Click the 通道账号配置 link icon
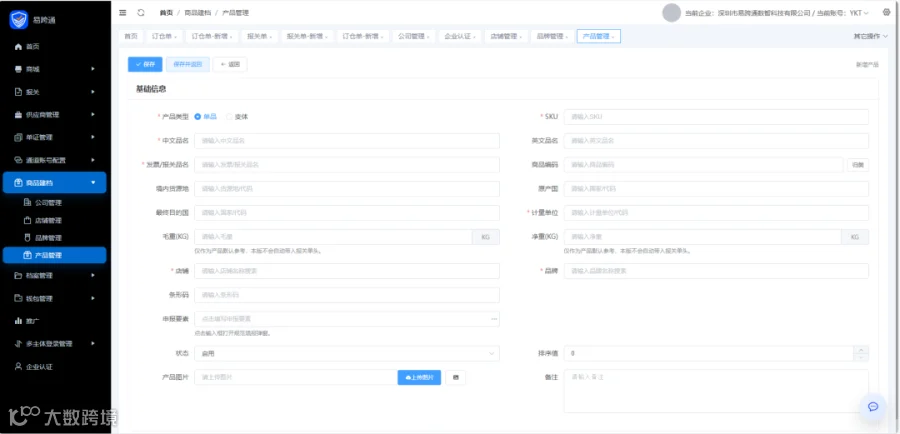 point(18,160)
